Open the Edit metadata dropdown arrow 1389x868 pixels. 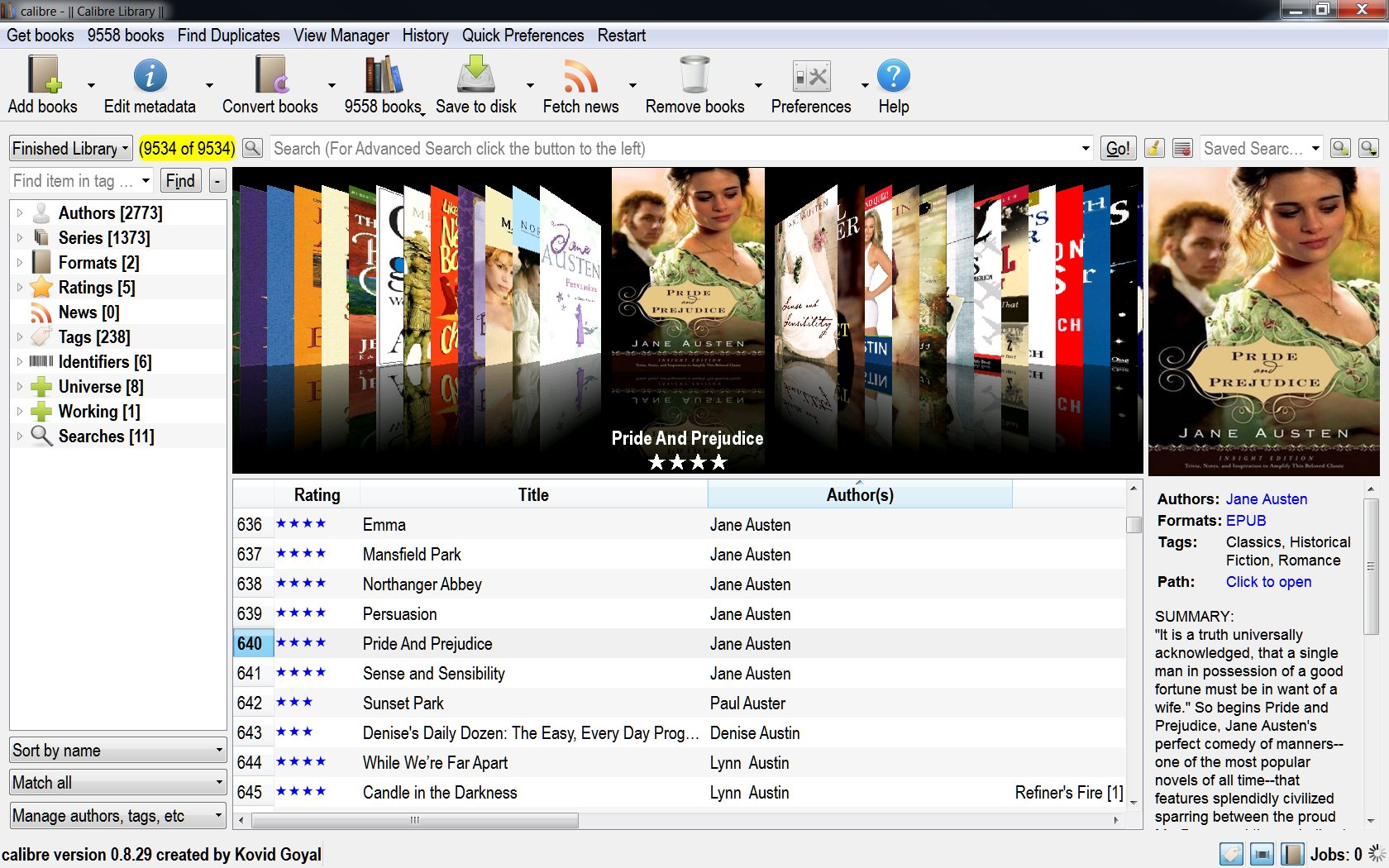[x=210, y=84]
